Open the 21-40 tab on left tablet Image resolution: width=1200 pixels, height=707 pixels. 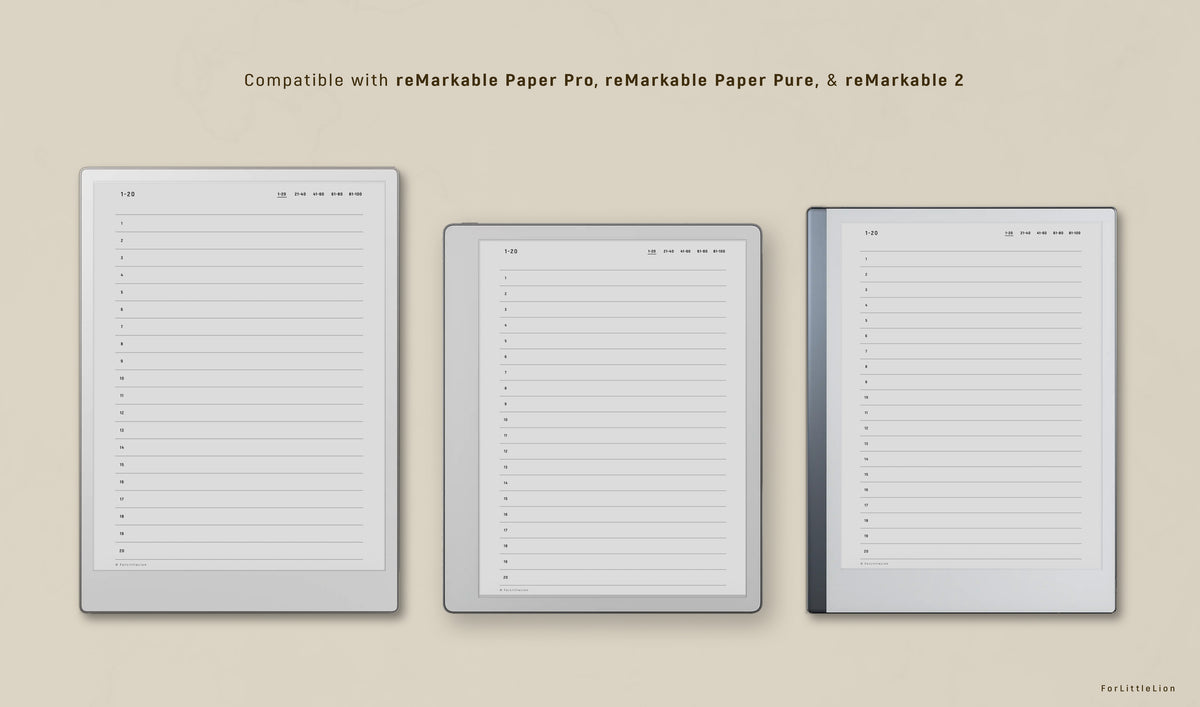click(x=300, y=193)
